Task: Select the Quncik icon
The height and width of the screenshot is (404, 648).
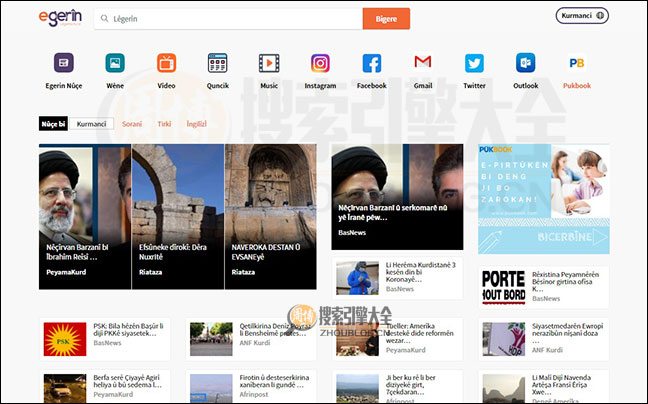Action: (217, 64)
